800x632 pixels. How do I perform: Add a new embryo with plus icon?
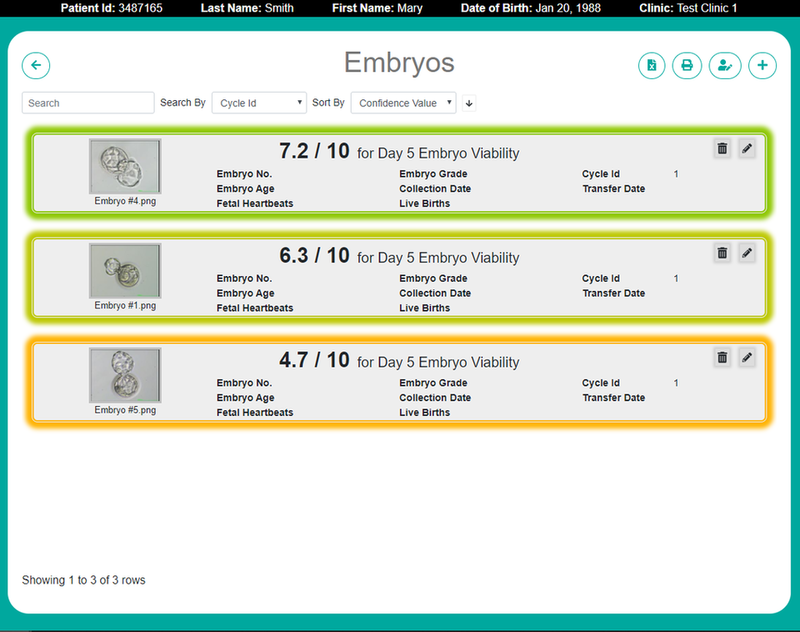(762, 65)
